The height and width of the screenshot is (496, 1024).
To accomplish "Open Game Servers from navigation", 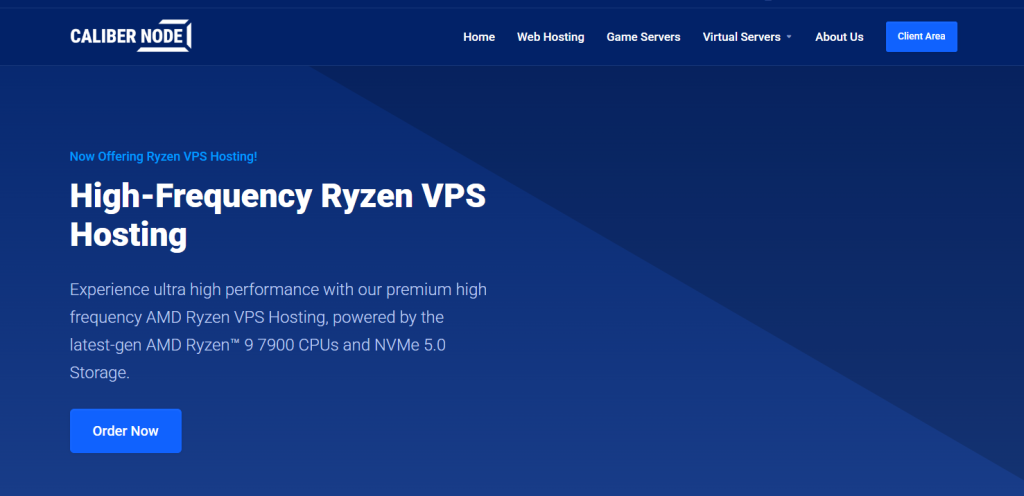I will point(643,37).
